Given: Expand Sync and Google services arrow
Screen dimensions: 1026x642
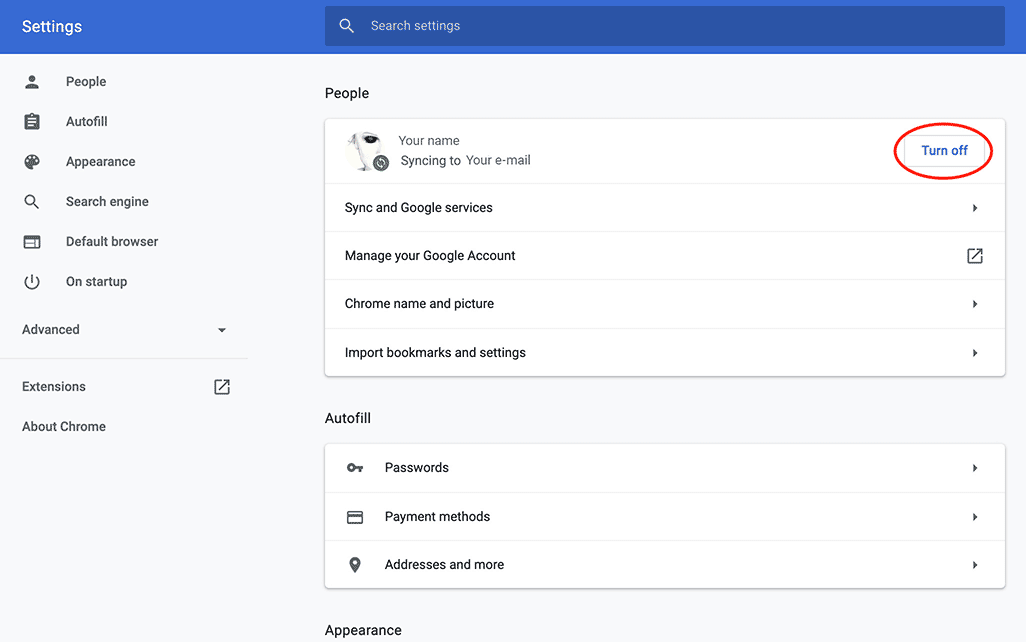Looking at the screenshot, I should coord(975,208).
